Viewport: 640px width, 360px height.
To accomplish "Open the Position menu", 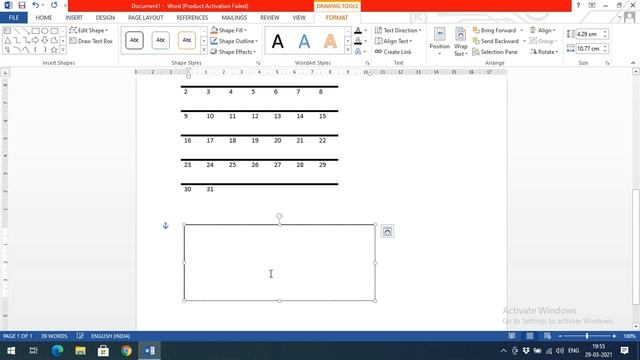I will 440,41.
